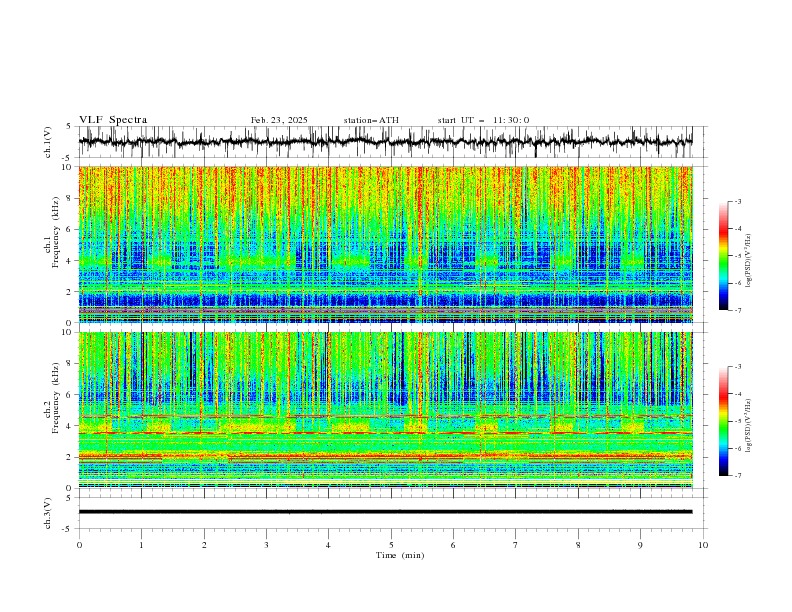Click the "ch.1(V)" waveform axis label

point(48,142)
